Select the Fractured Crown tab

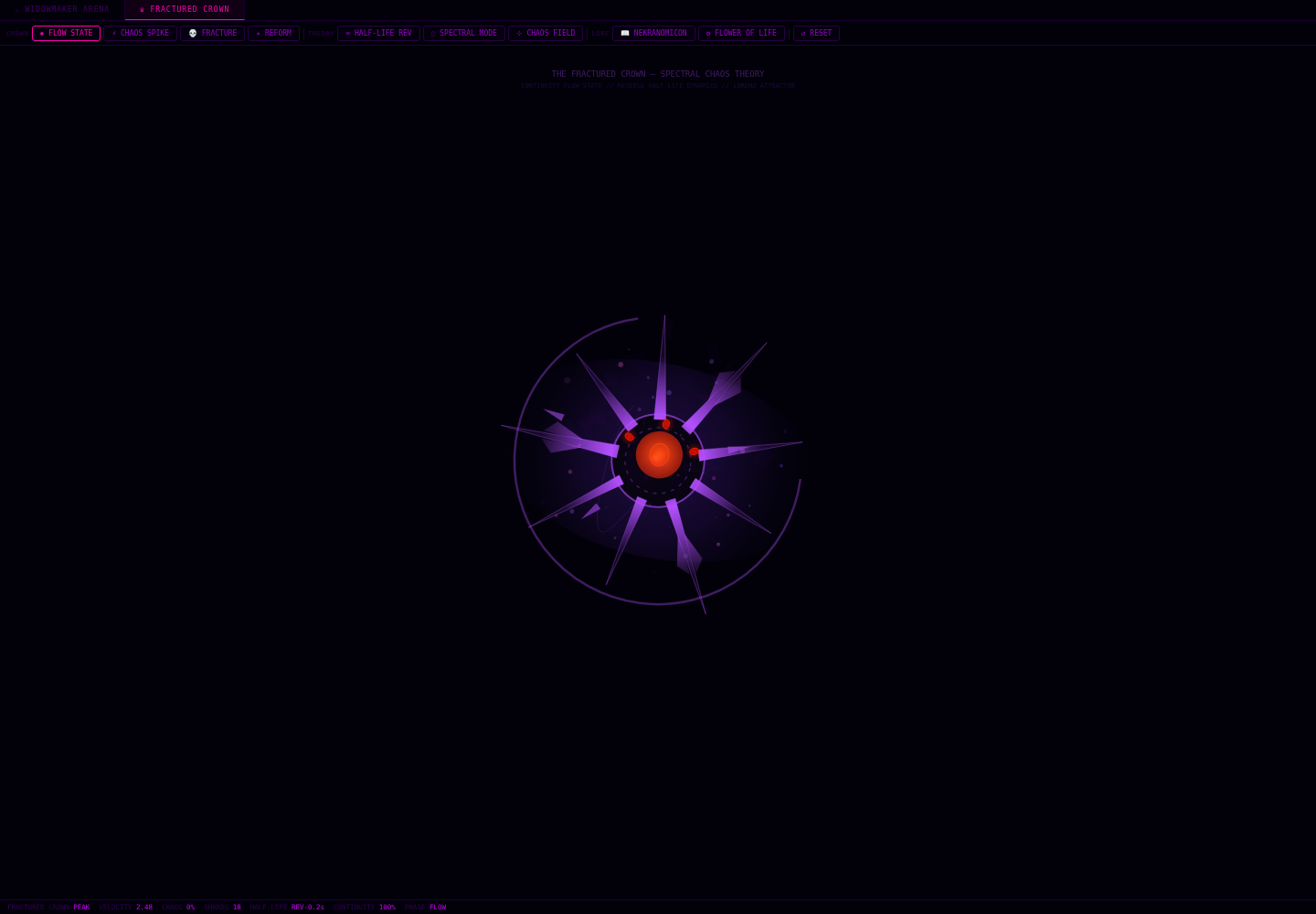[x=185, y=9]
